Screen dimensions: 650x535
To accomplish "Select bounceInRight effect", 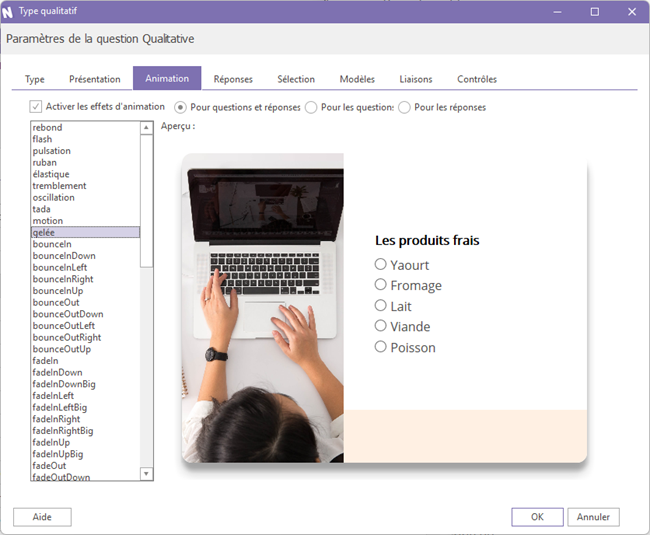I will click(x=86, y=279).
